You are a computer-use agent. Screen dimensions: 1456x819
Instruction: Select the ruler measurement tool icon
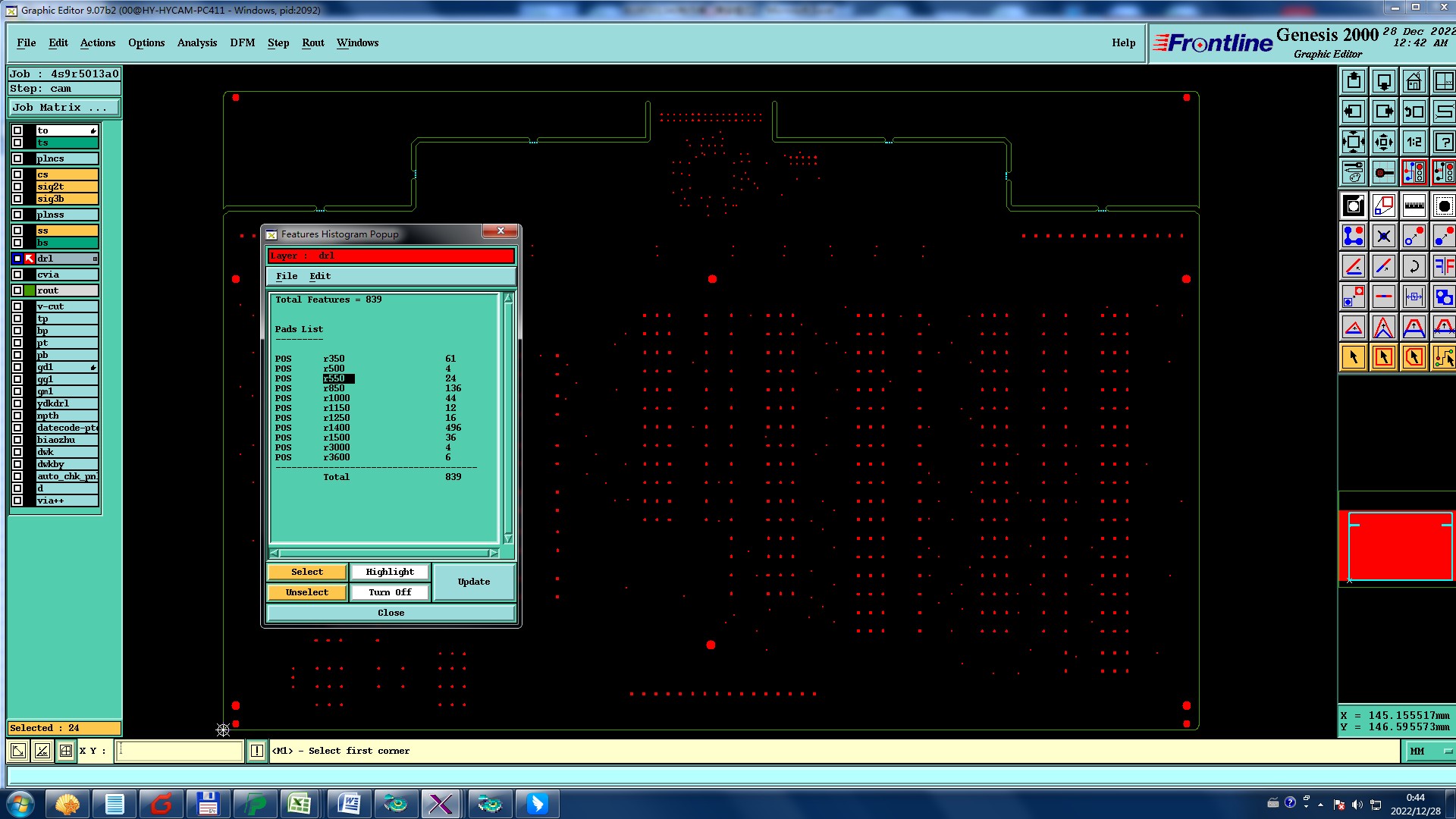click(1414, 206)
